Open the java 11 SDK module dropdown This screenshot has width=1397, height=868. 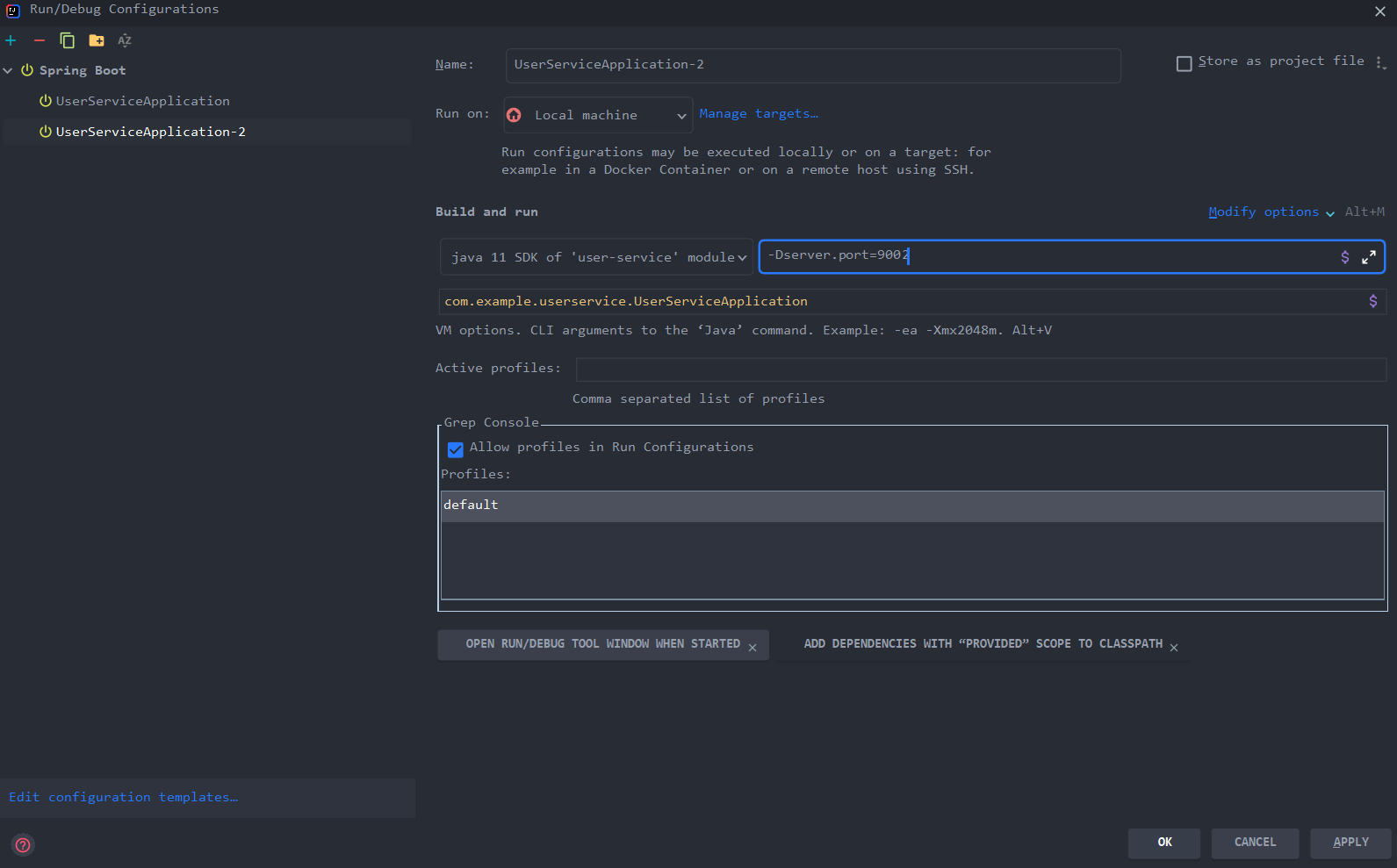point(596,257)
